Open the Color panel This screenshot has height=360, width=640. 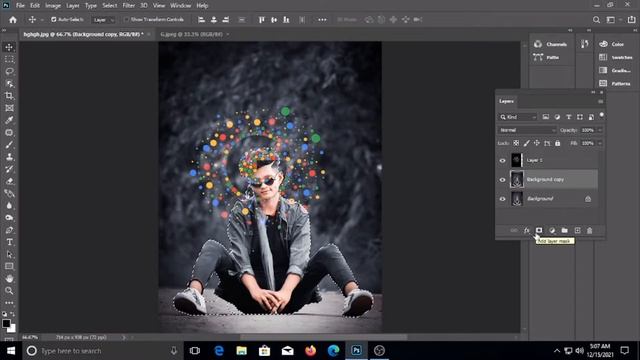pyautogui.click(x=611, y=44)
